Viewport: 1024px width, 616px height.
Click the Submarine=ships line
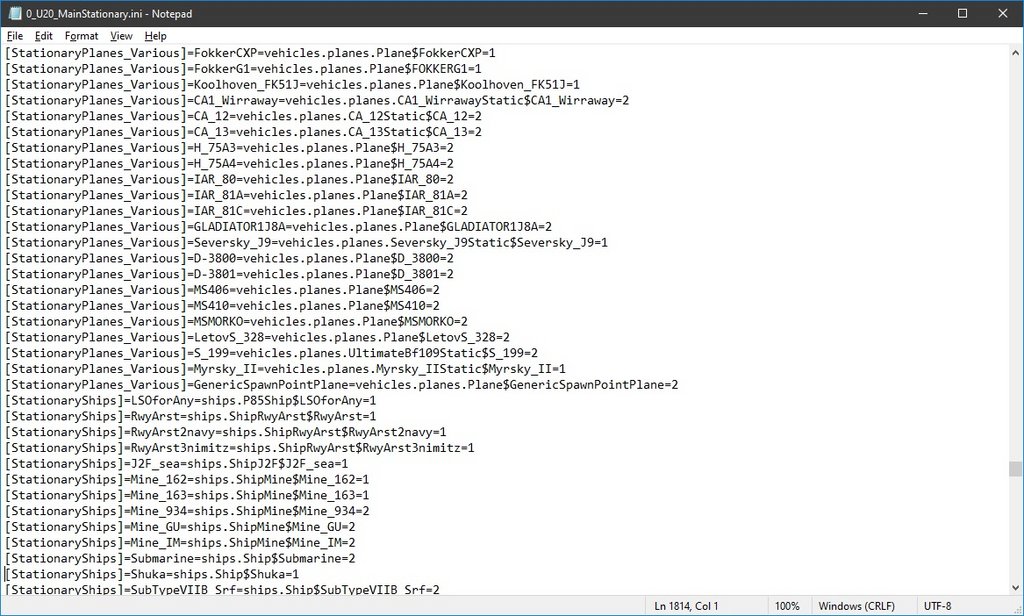181,558
